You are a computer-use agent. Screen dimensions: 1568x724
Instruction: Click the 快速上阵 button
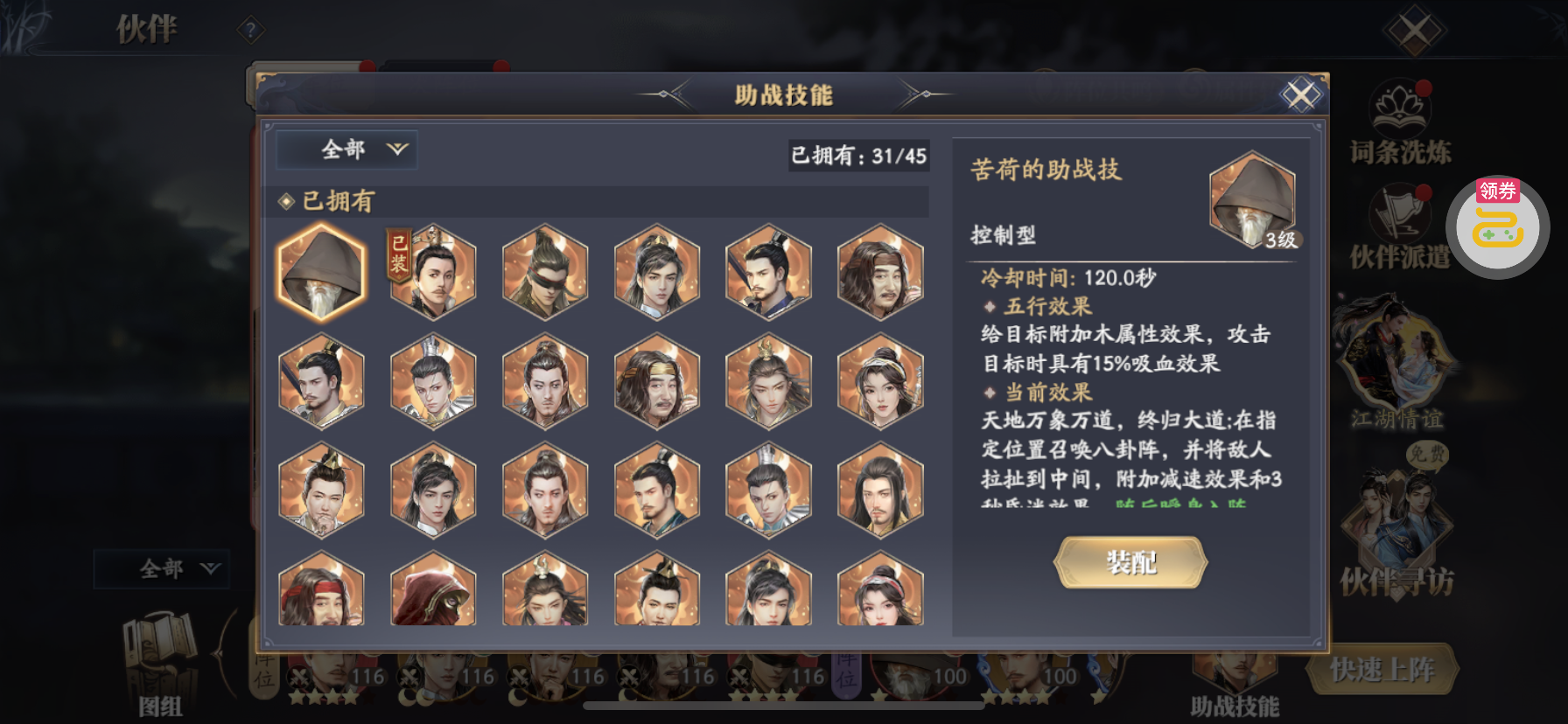click(1382, 670)
